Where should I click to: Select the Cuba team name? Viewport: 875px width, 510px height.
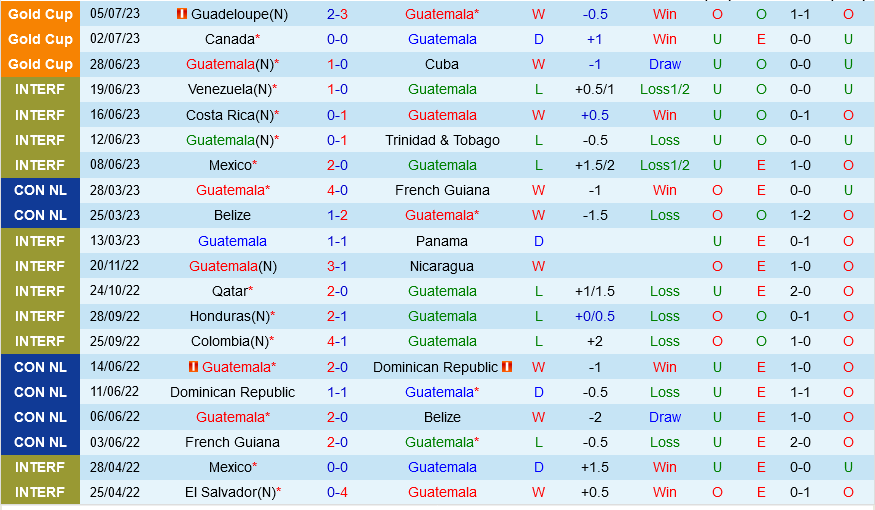pyautogui.click(x=442, y=64)
